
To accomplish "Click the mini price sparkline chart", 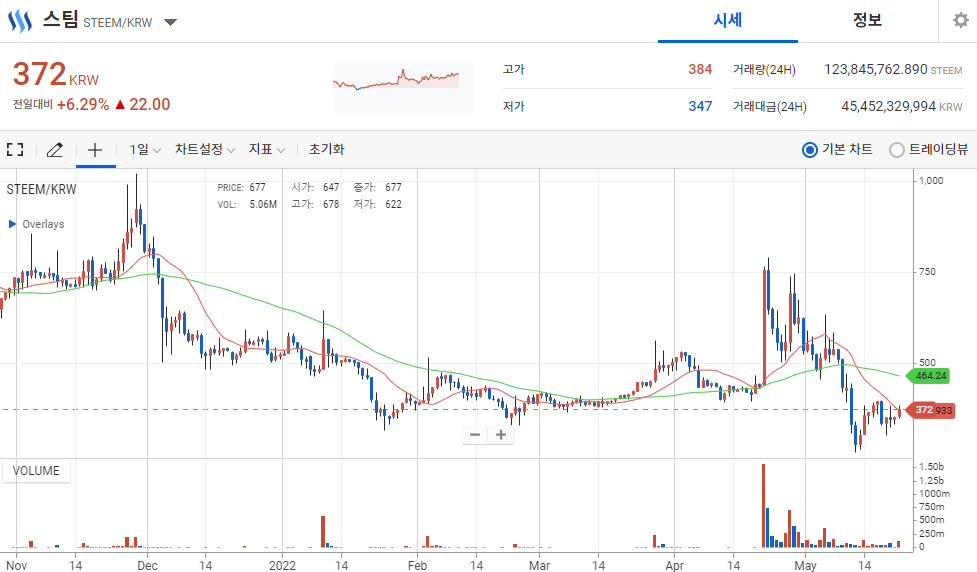I will (403, 87).
